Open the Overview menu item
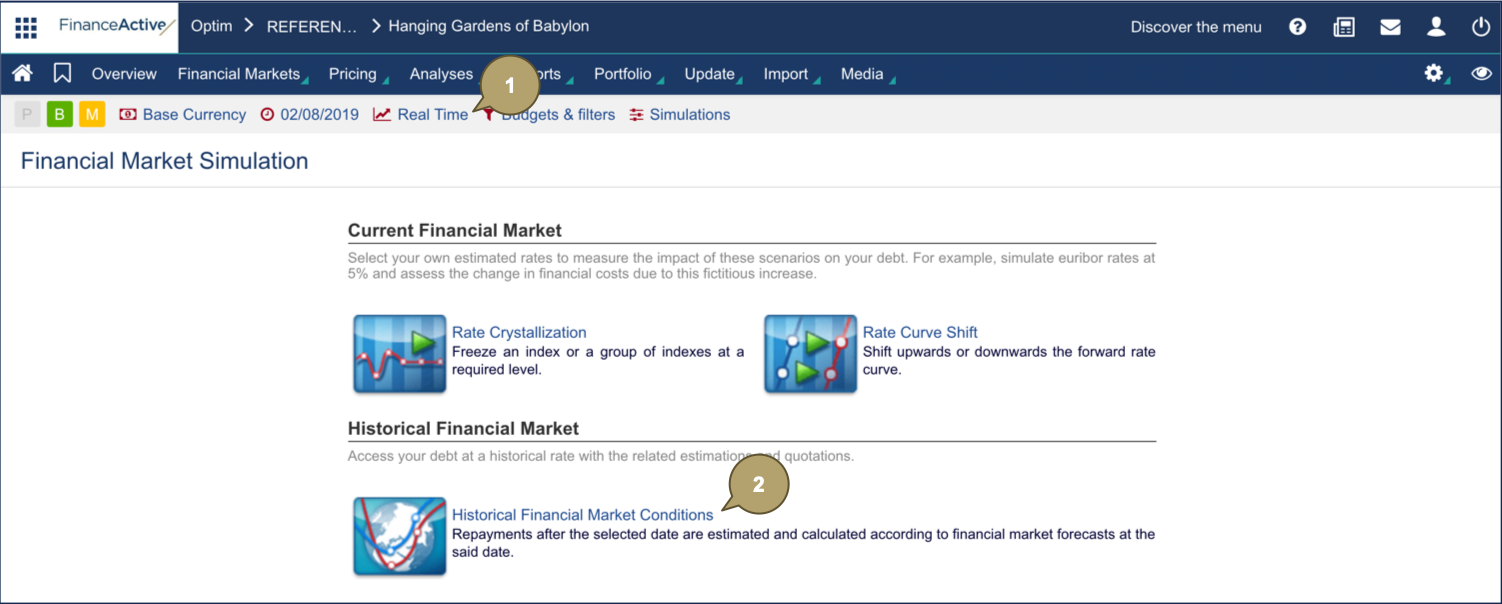1502x604 pixels. click(124, 74)
